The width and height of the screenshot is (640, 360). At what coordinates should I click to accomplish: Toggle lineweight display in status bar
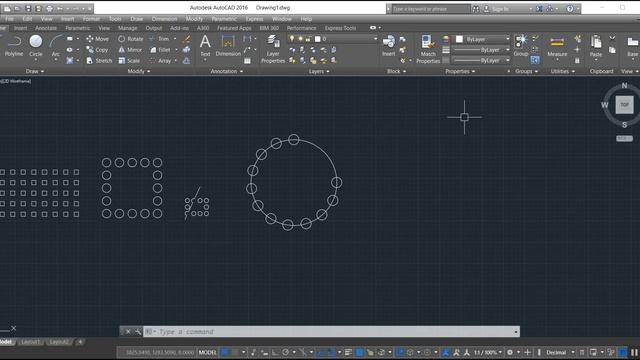pos(348,352)
